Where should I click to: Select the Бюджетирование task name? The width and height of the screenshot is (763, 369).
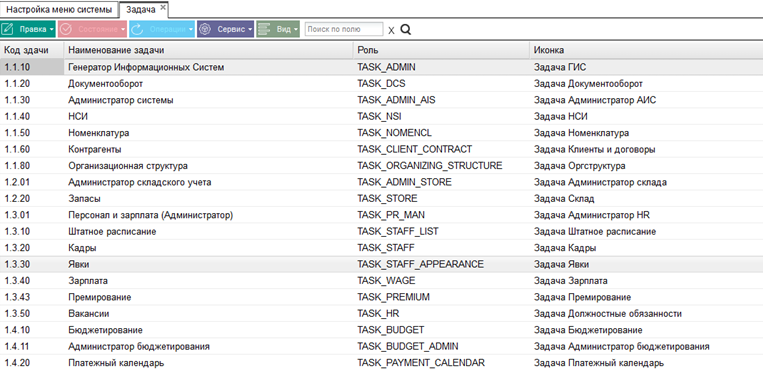point(105,330)
